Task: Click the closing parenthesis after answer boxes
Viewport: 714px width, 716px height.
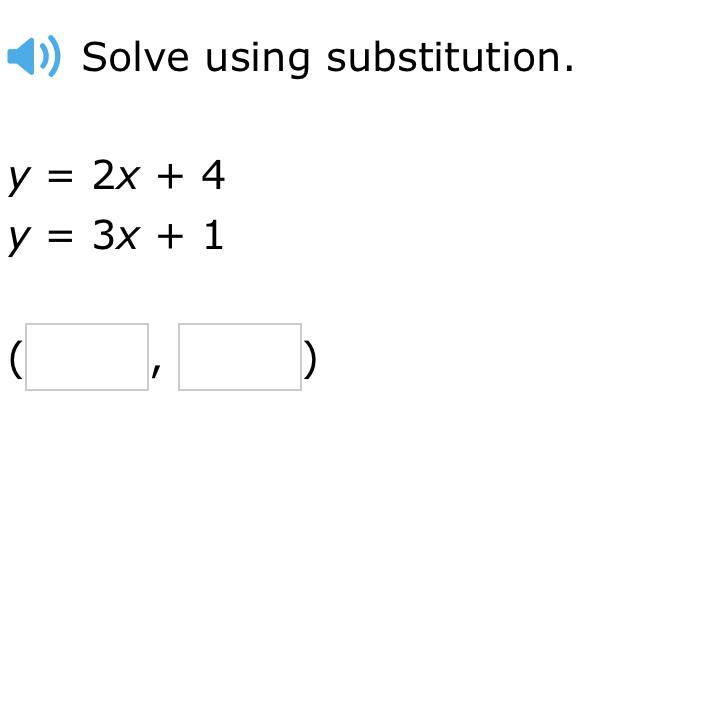Action: pyautogui.click(x=310, y=358)
